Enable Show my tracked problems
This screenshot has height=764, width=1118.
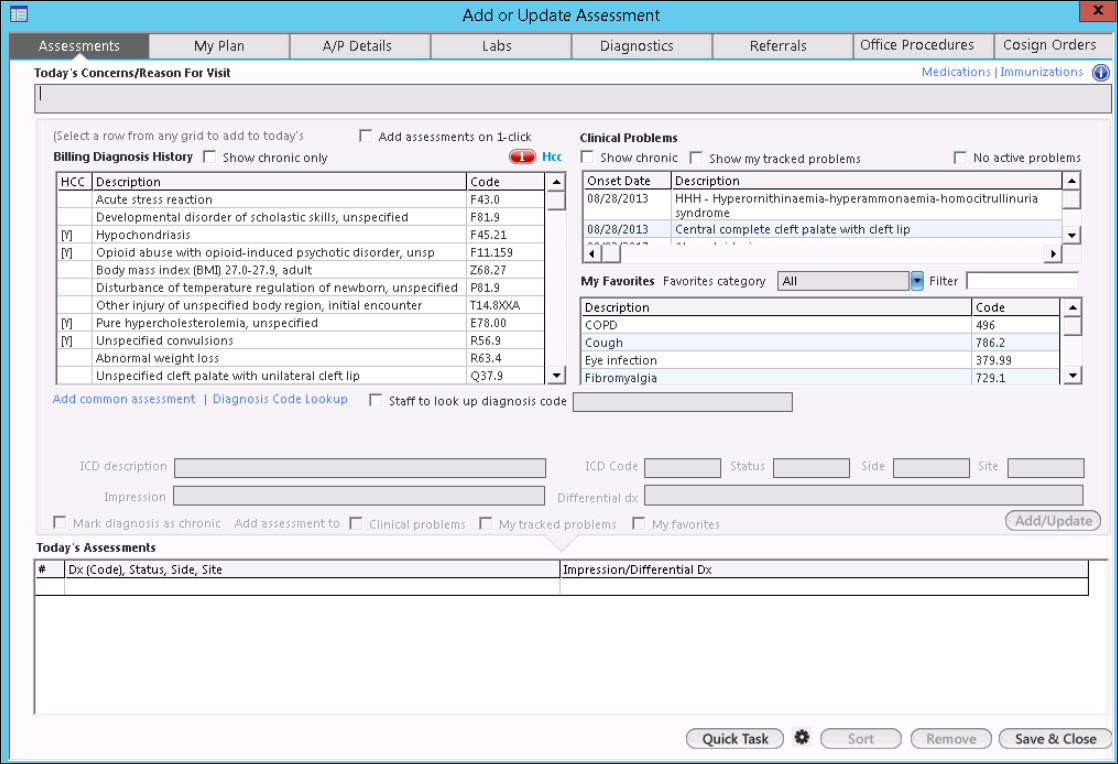point(697,158)
